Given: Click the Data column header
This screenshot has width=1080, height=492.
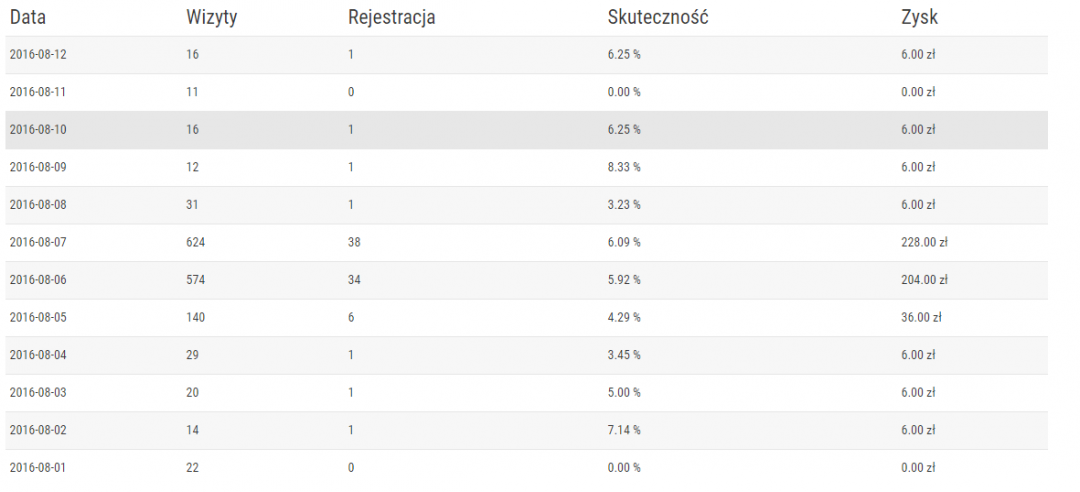Looking at the screenshot, I should click(28, 17).
